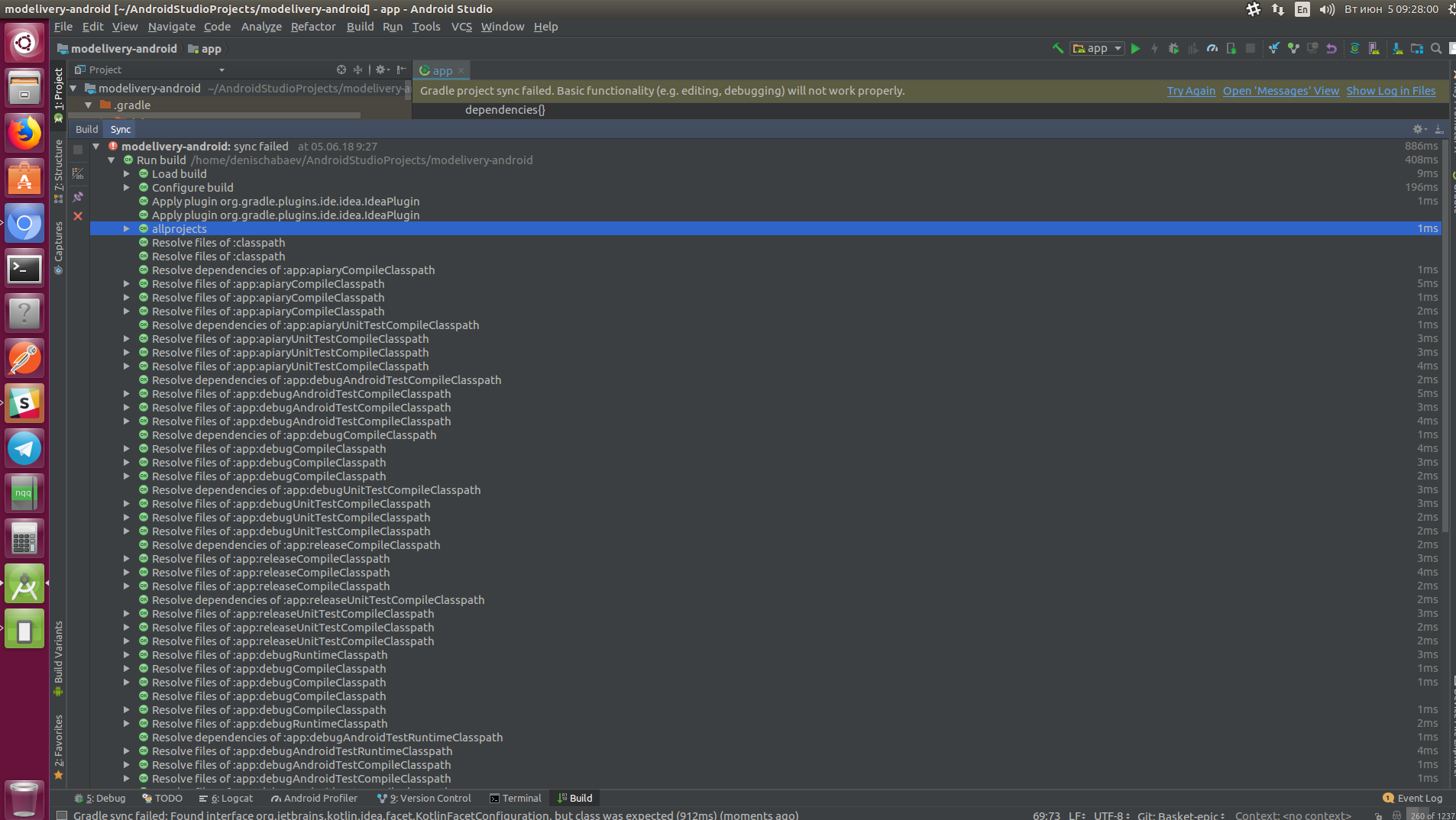1456x820 pixels.
Task: Click the purple Revert icon
Action: point(1331,48)
